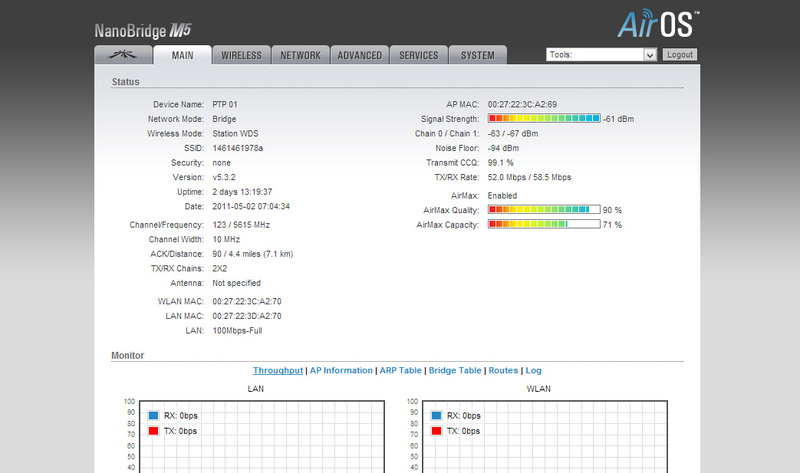Click the network mode value Bridge

[x=224, y=119]
